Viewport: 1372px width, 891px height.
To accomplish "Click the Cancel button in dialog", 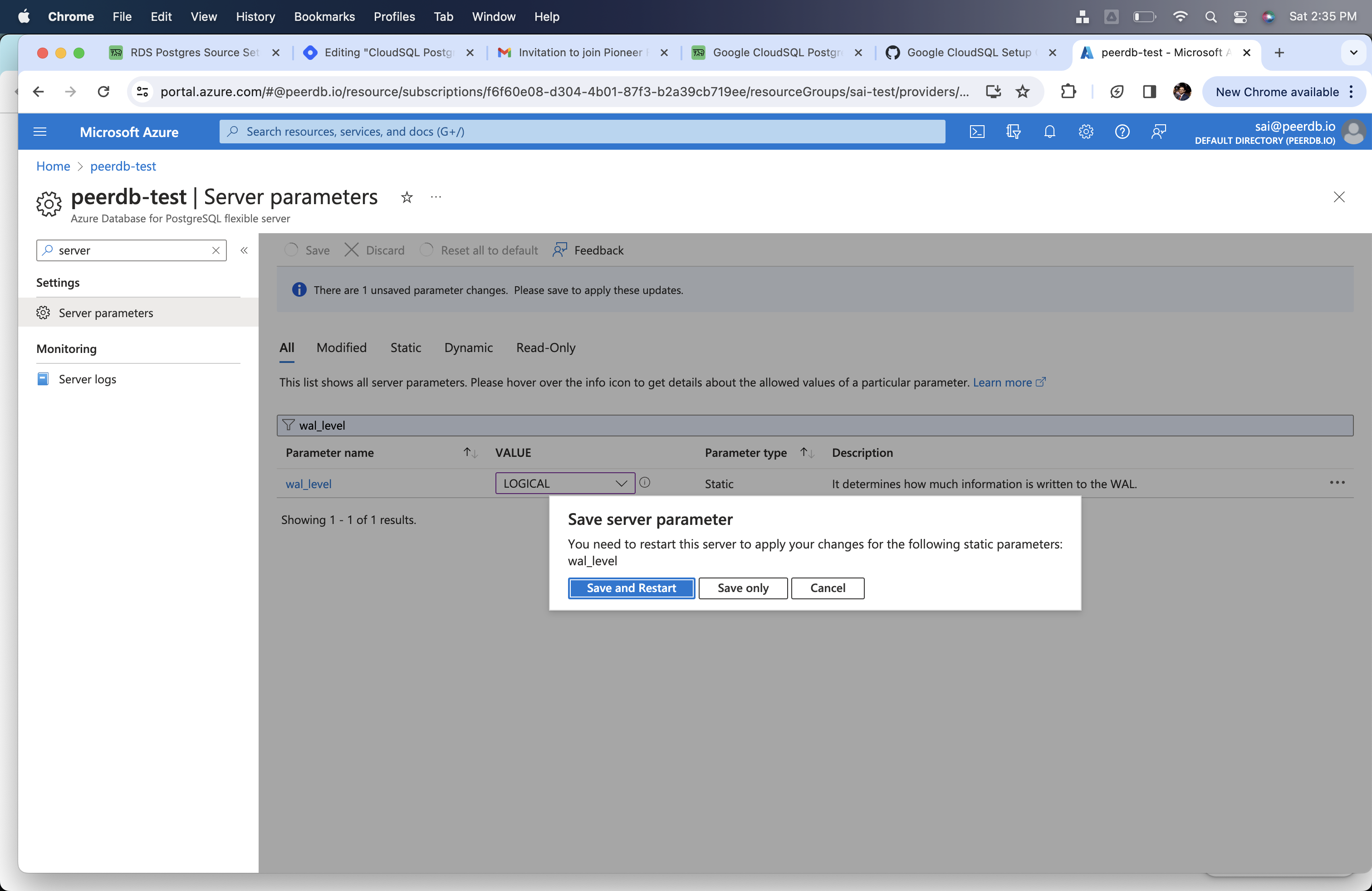I will (x=827, y=587).
